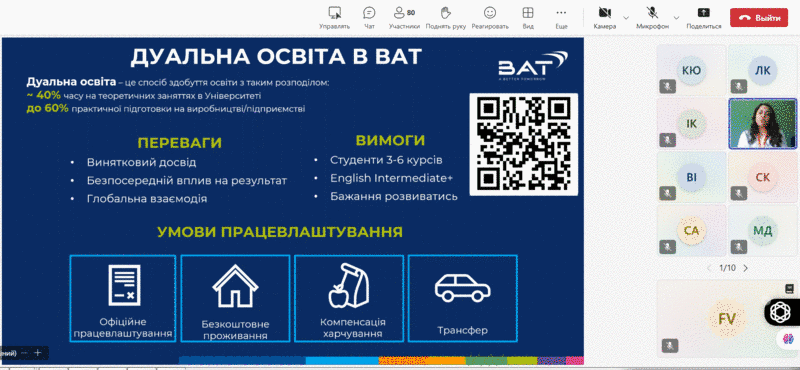Go to previous page of participants
Viewport: 800px width, 370px height.
[709, 268]
